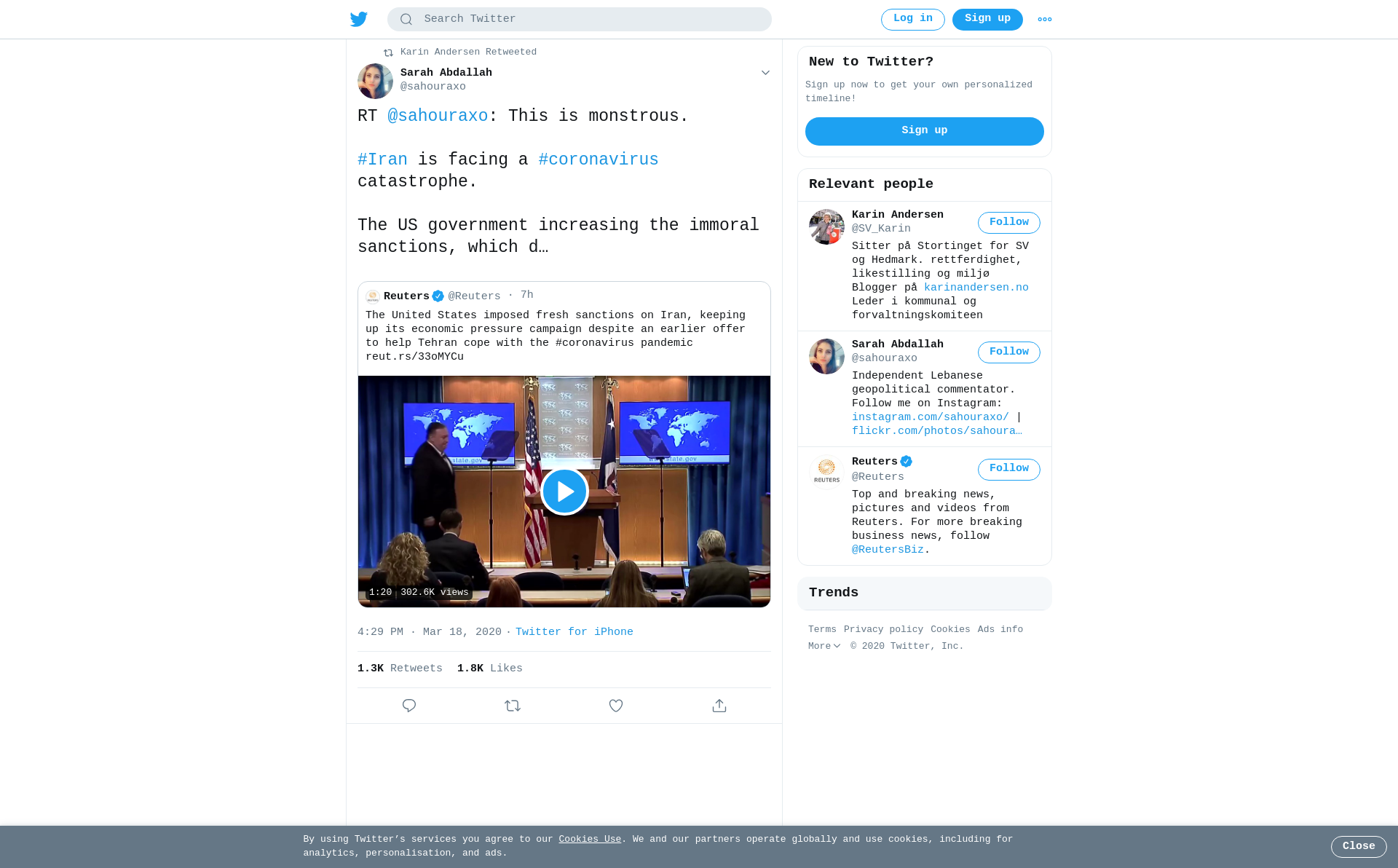Viewport: 1398px width, 868px height.
Task: Focus the Search Twitter field
Action: 579,20
